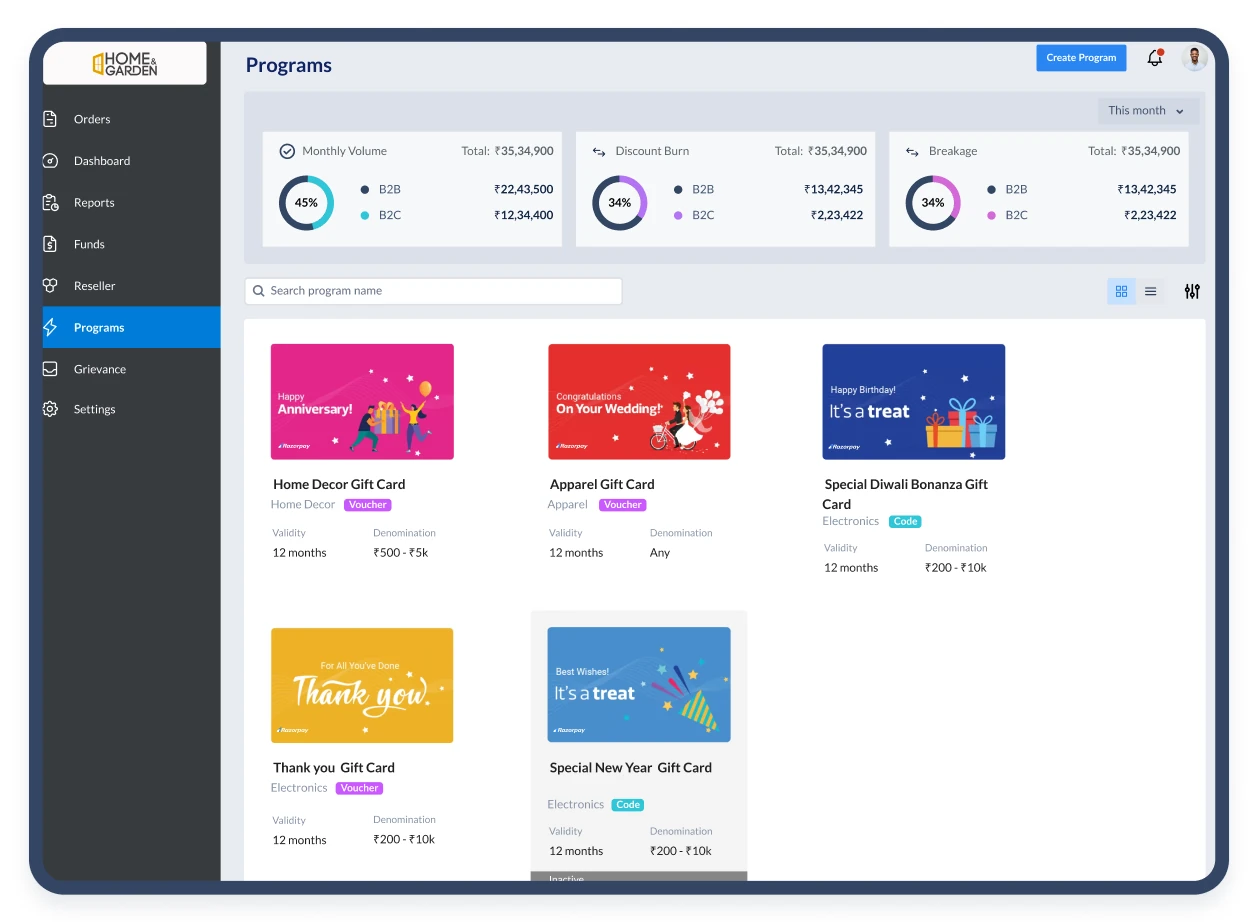Click the Dashboard gauge icon

click(51, 161)
